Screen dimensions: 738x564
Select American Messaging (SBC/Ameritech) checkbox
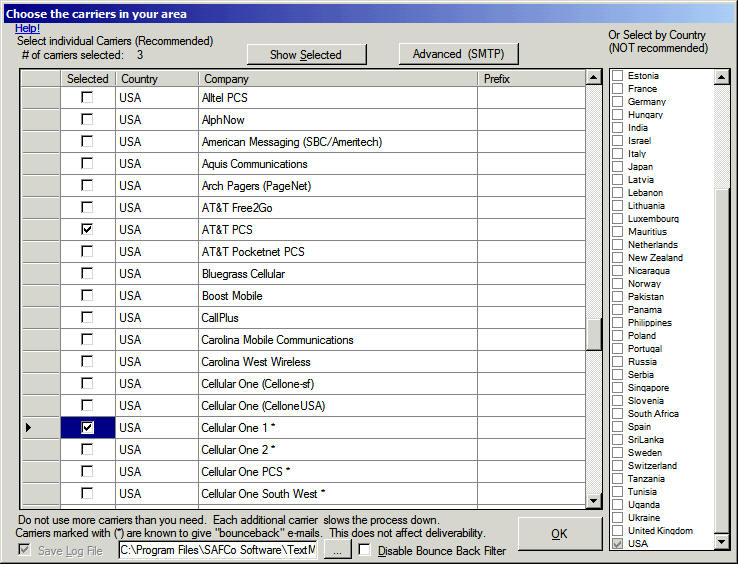click(x=87, y=141)
